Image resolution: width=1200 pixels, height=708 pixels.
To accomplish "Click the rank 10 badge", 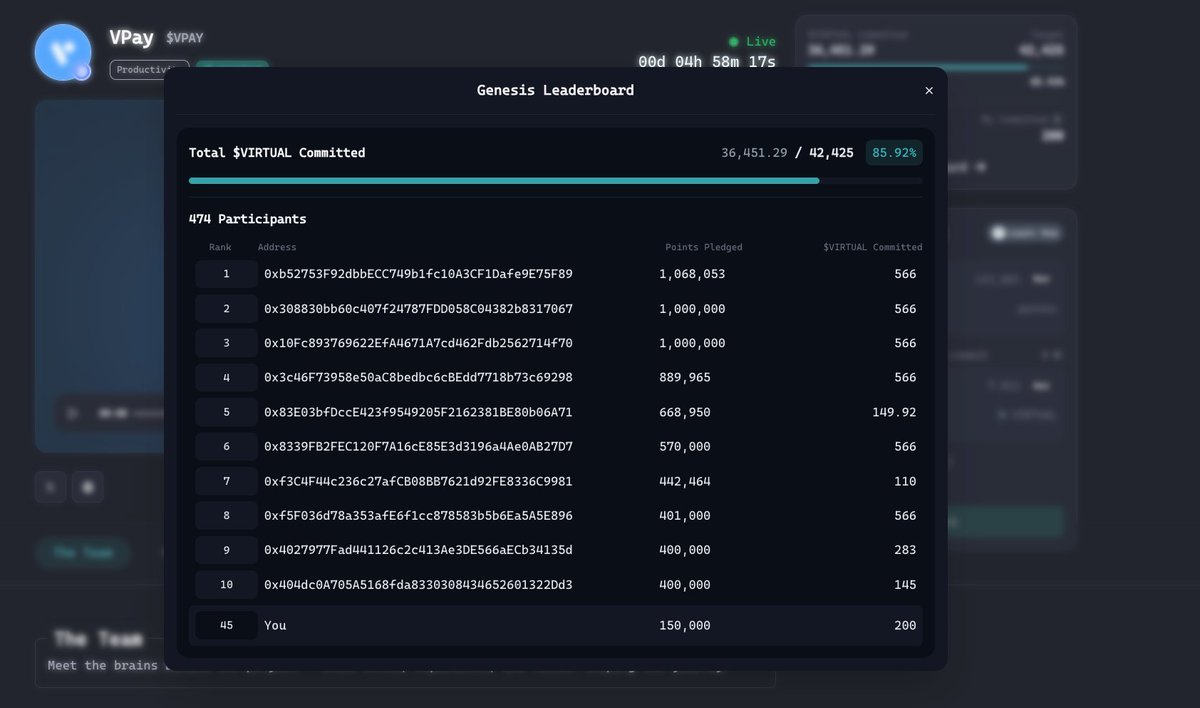I will pyautogui.click(x=226, y=585).
